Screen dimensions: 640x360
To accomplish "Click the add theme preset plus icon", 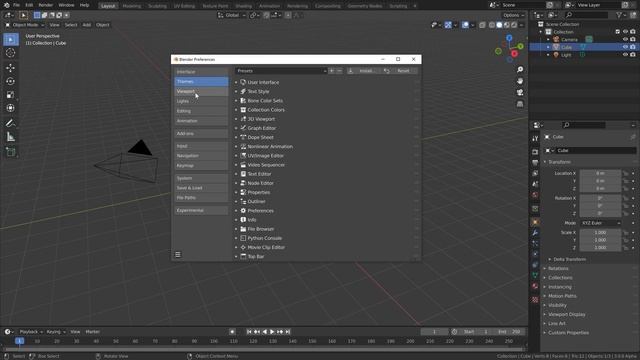I will 332,71.
